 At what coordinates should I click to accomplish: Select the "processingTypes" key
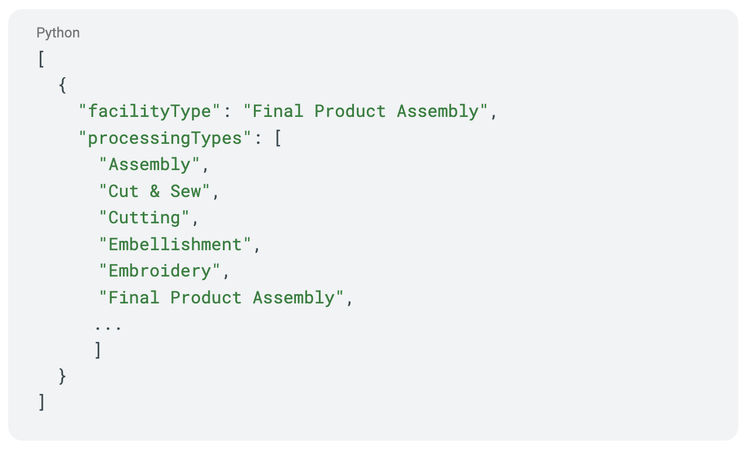coord(165,138)
